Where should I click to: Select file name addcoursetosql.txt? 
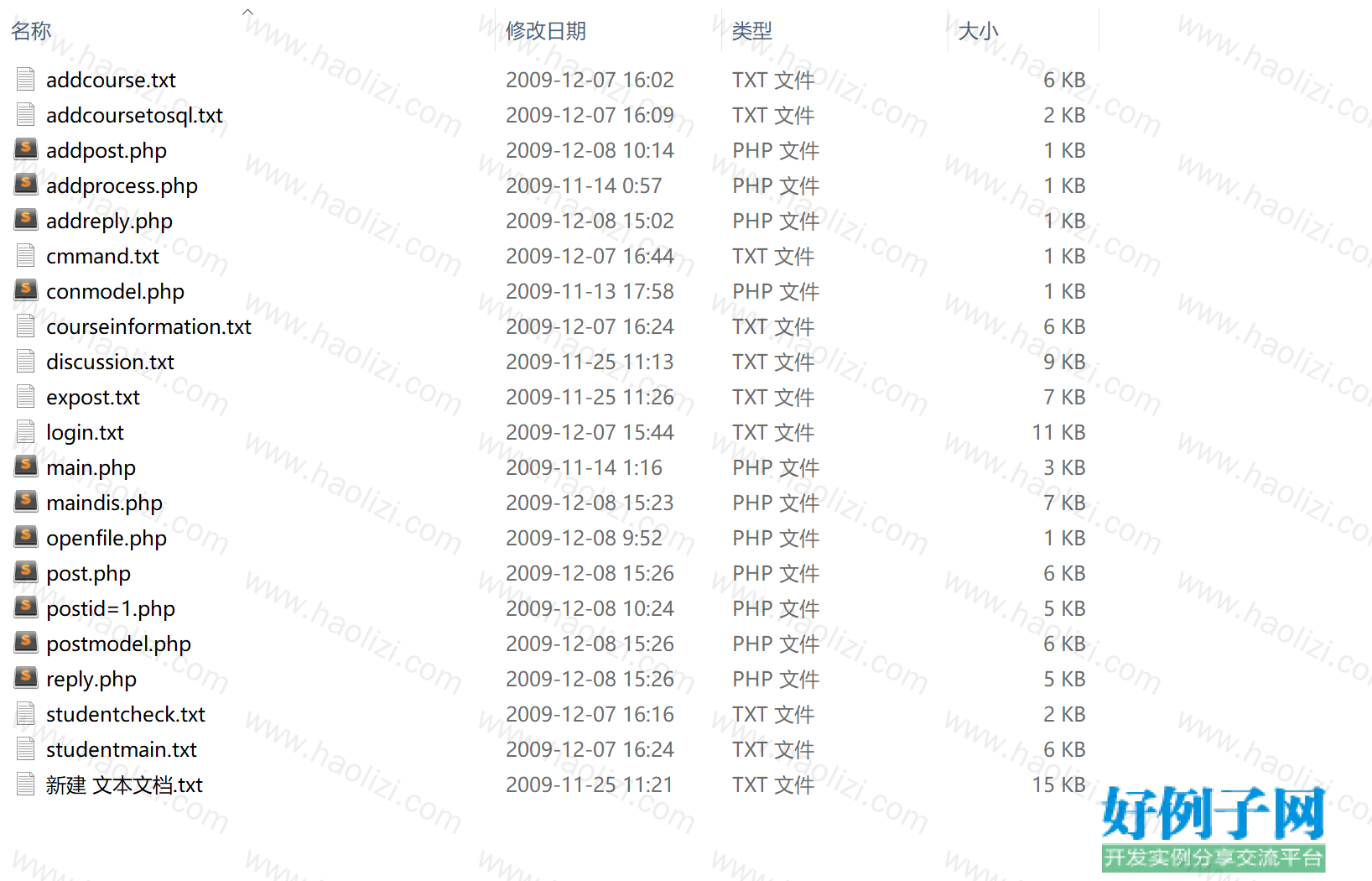pos(134,115)
